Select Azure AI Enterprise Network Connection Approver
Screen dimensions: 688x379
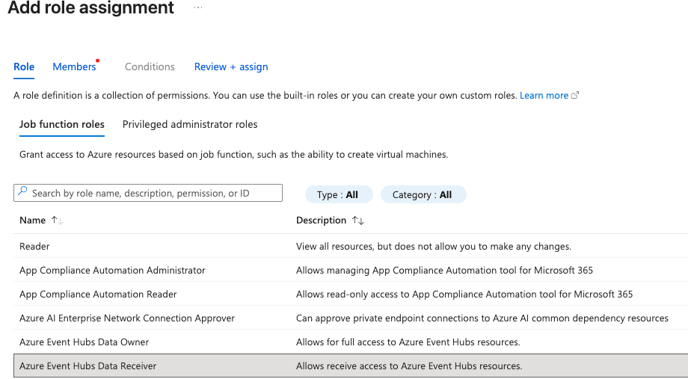pyautogui.click(x=351, y=318)
